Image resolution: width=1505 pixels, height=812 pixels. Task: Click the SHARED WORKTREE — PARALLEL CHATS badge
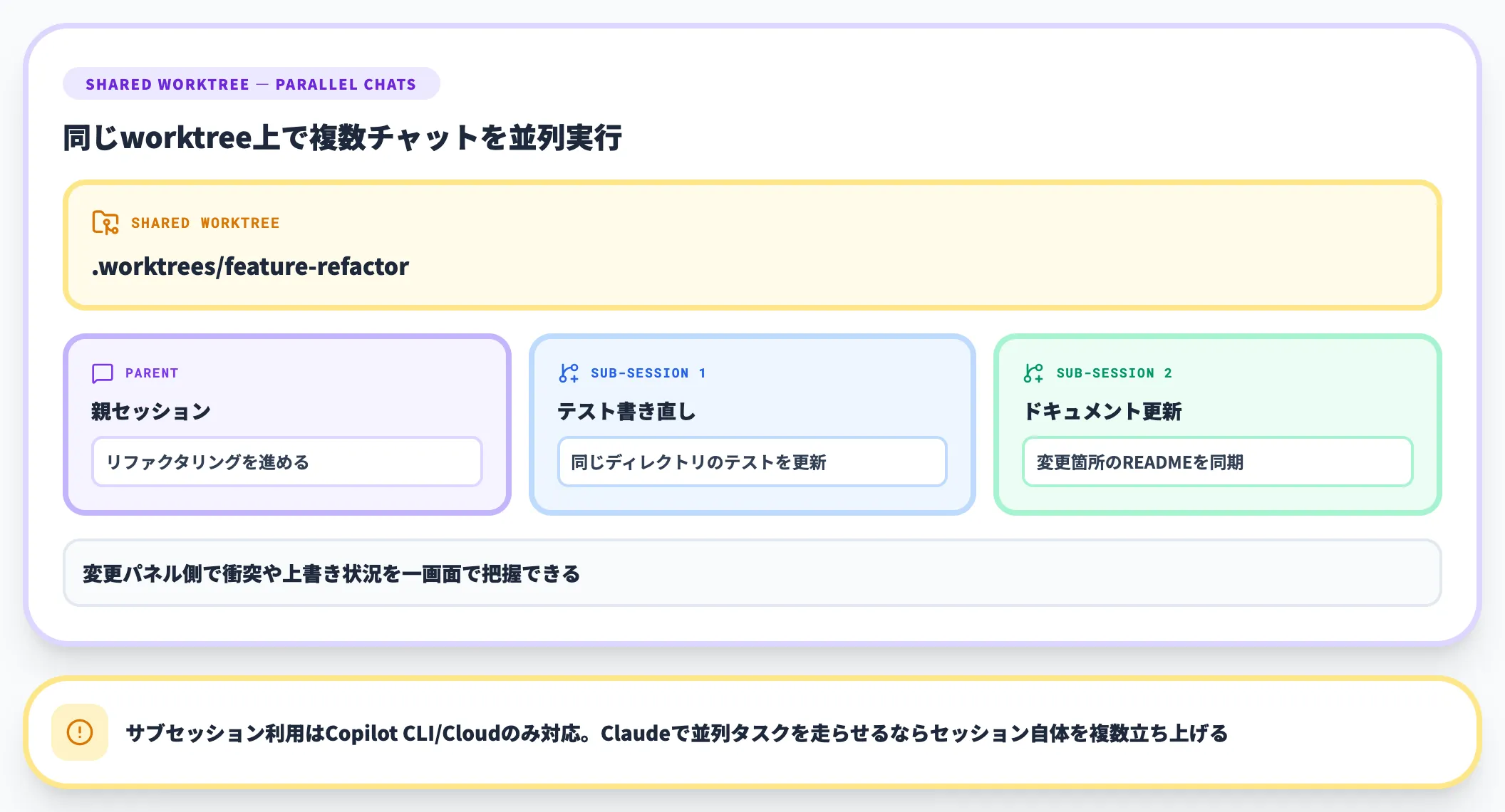[251, 84]
